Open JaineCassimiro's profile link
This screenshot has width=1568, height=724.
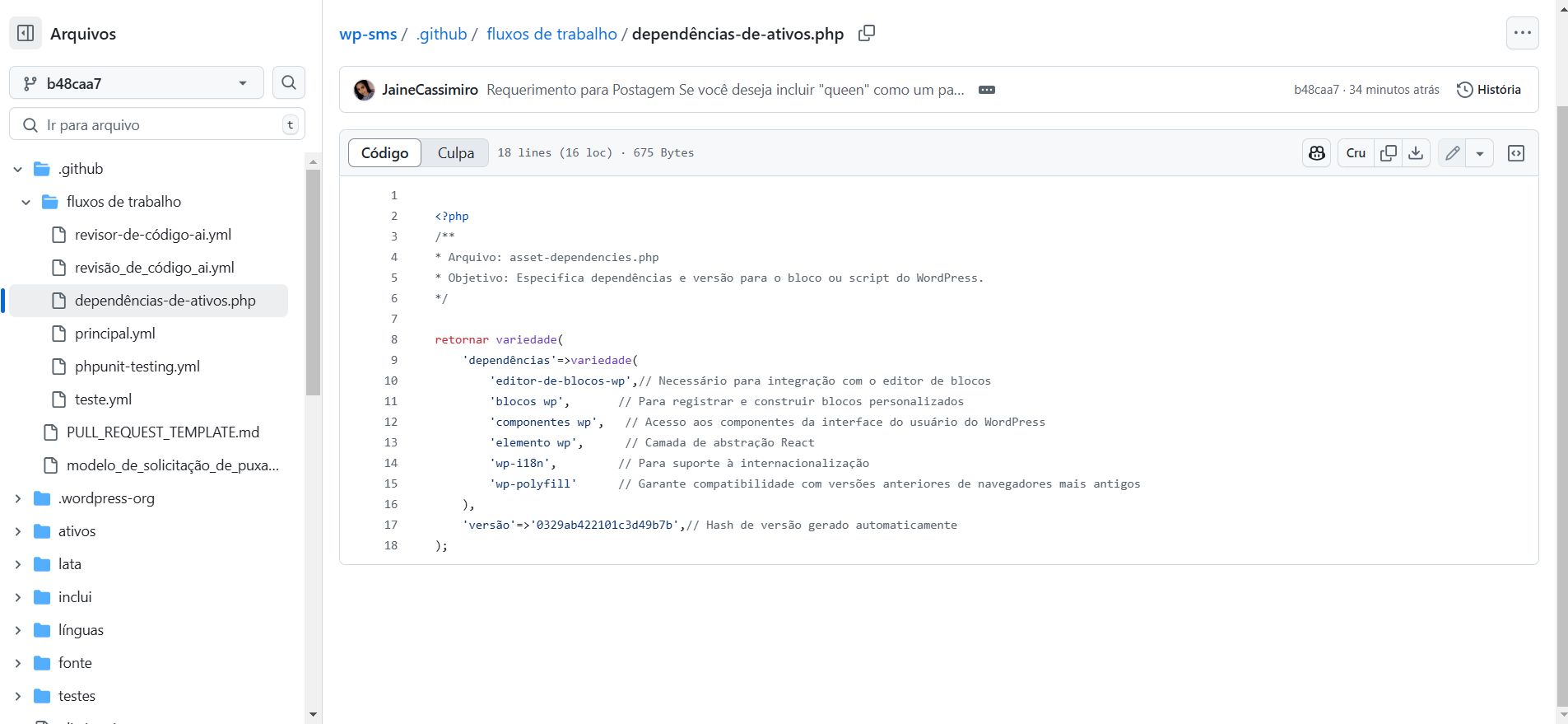430,90
